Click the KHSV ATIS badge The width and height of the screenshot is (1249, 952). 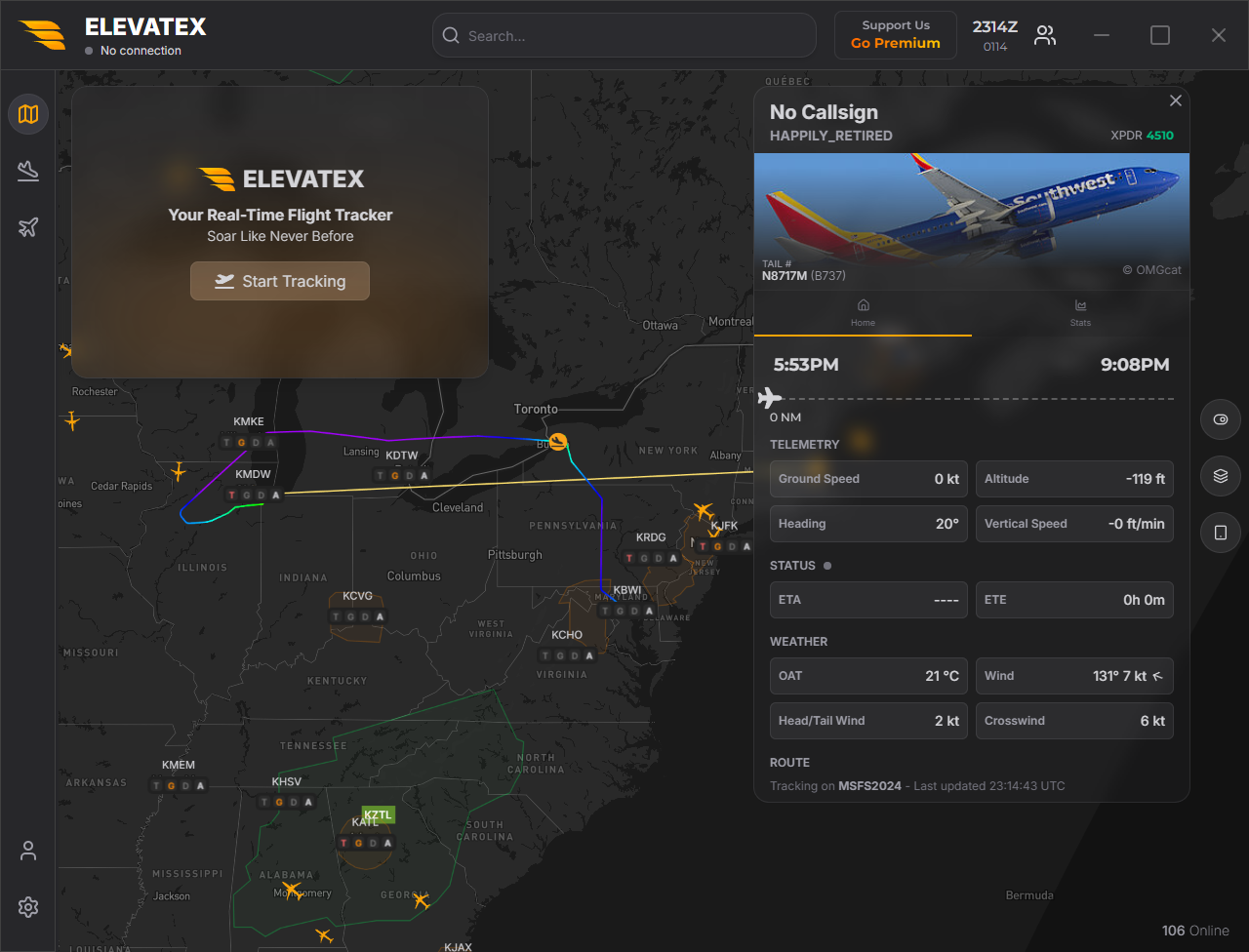click(308, 803)
